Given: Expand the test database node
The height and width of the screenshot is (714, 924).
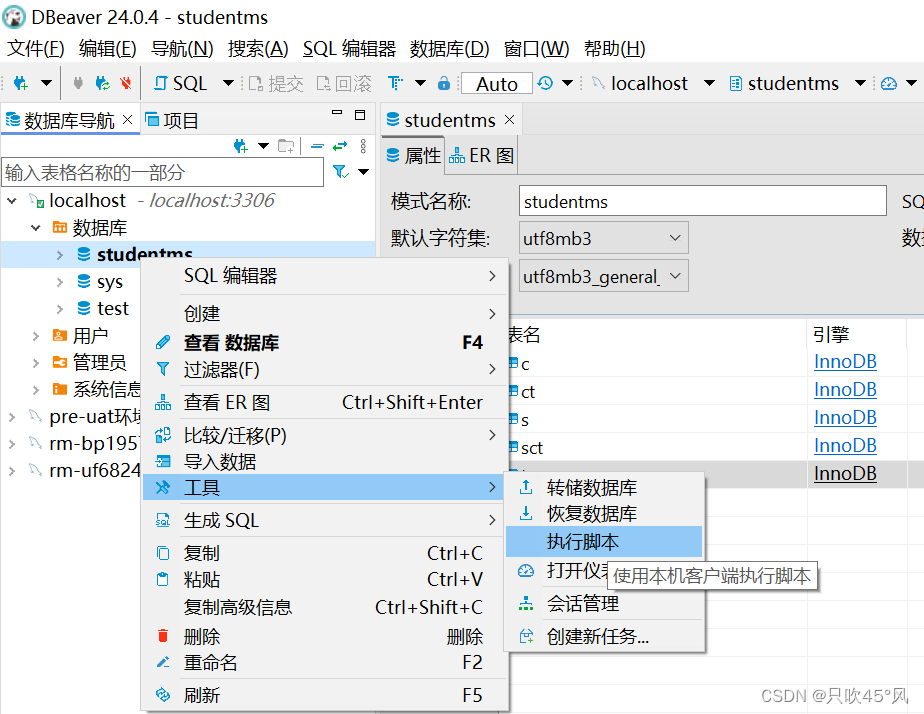Looking at the screenshot, I should pos(60,309).
